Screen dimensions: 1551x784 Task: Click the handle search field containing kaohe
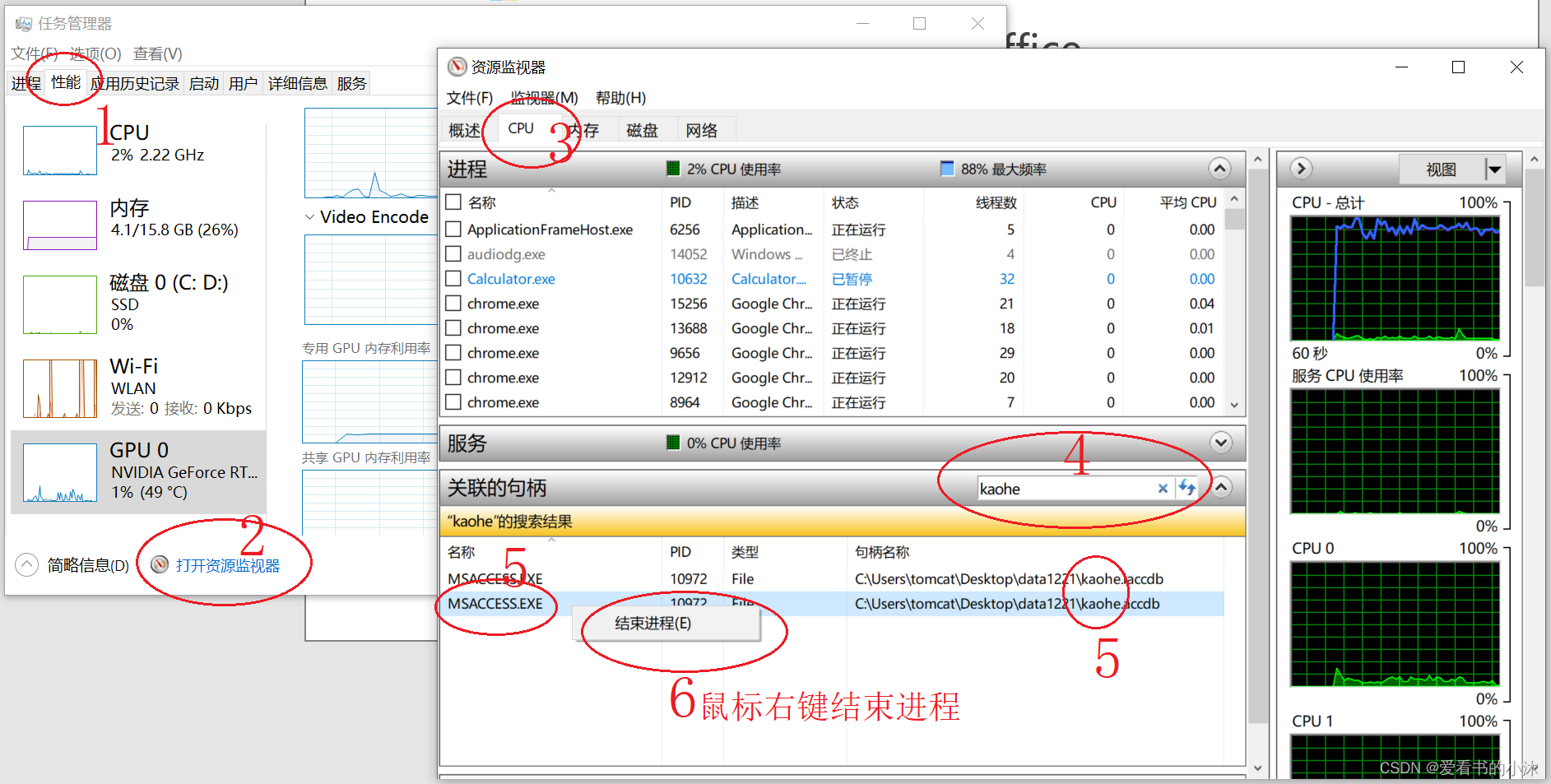1066,489
